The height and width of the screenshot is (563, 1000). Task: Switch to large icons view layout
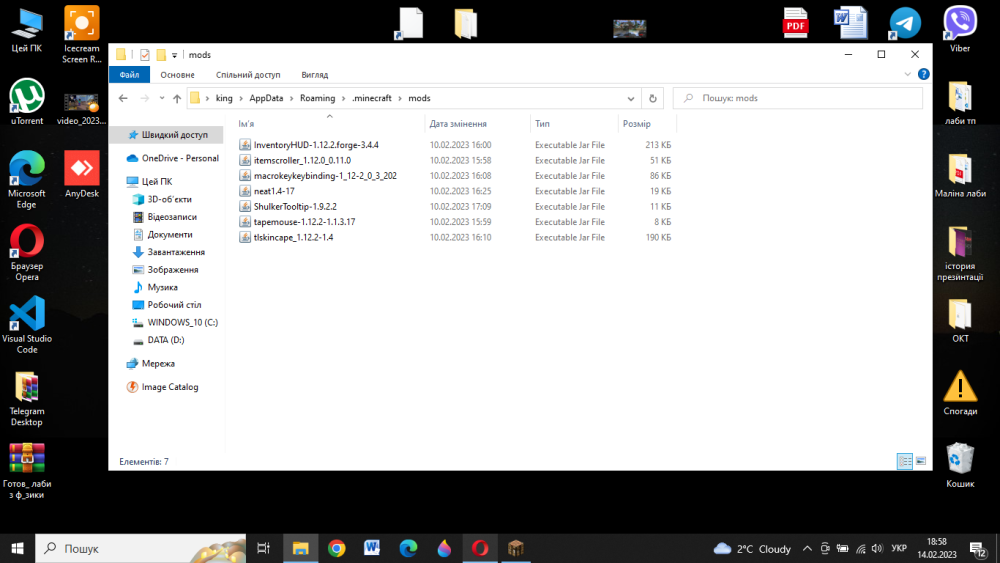[921, 461]
